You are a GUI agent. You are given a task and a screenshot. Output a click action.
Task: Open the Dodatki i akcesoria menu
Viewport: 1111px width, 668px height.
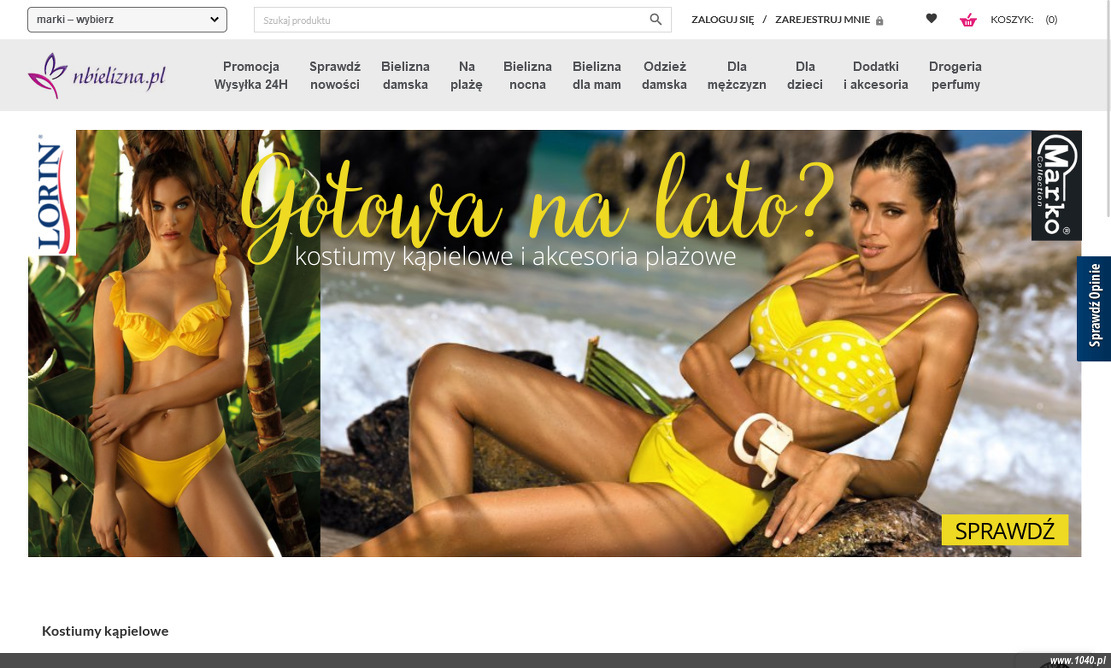[x=876, y=75]
